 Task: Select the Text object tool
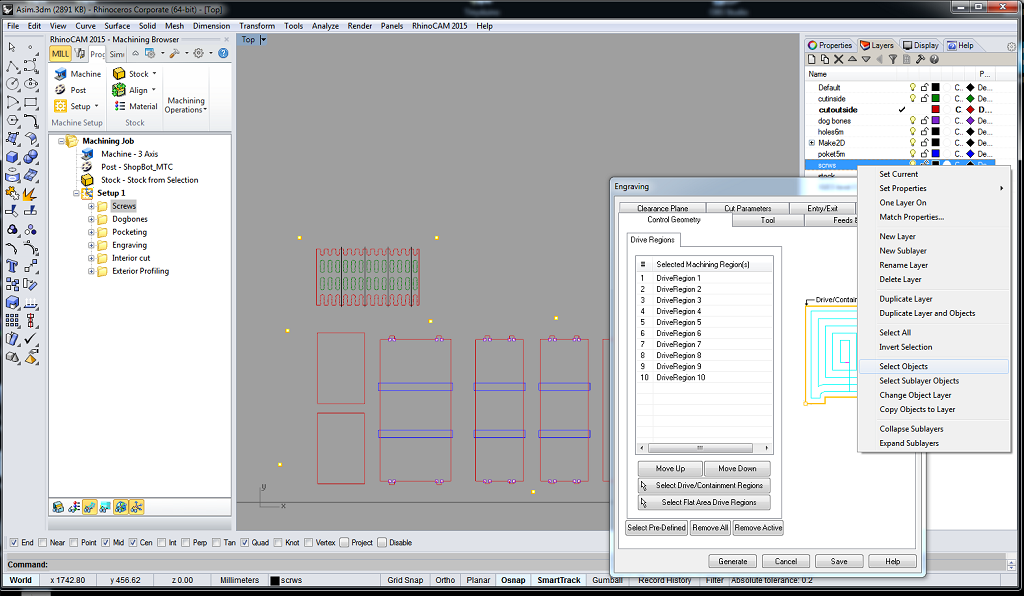click(x=12, y=266)
